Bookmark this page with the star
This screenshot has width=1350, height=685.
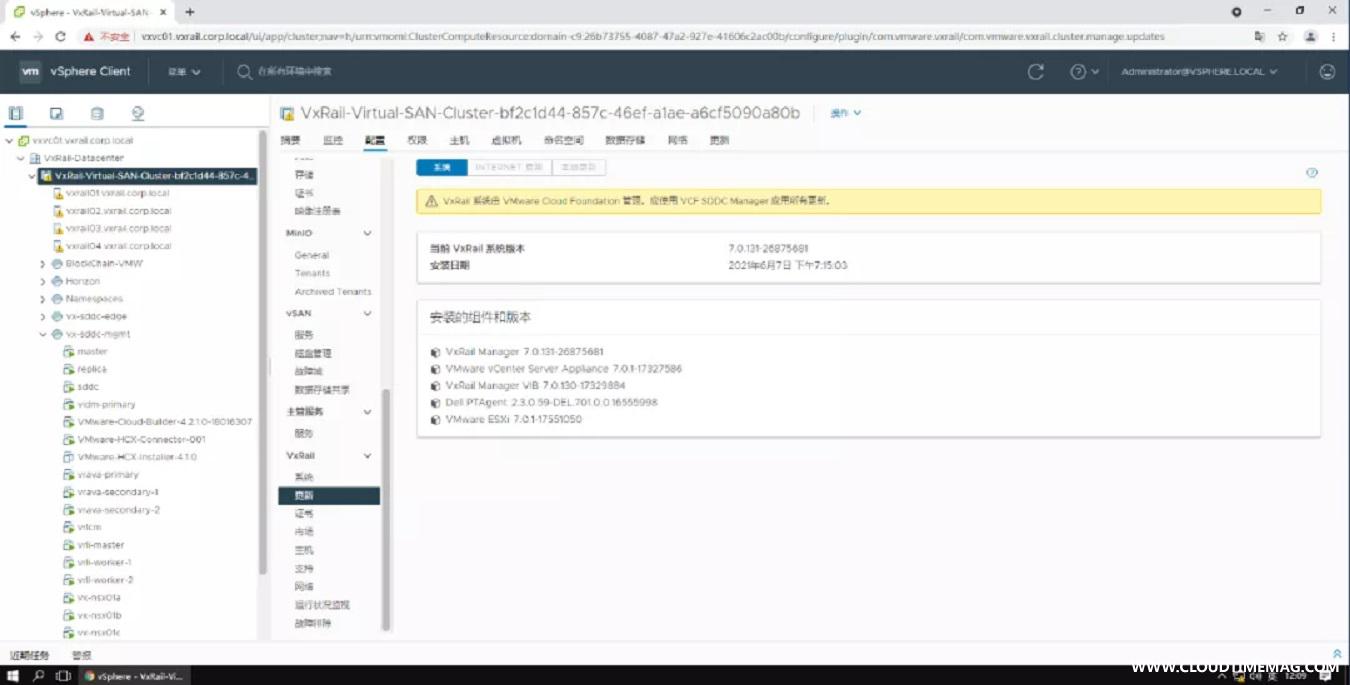click(x=1282, y=36)
